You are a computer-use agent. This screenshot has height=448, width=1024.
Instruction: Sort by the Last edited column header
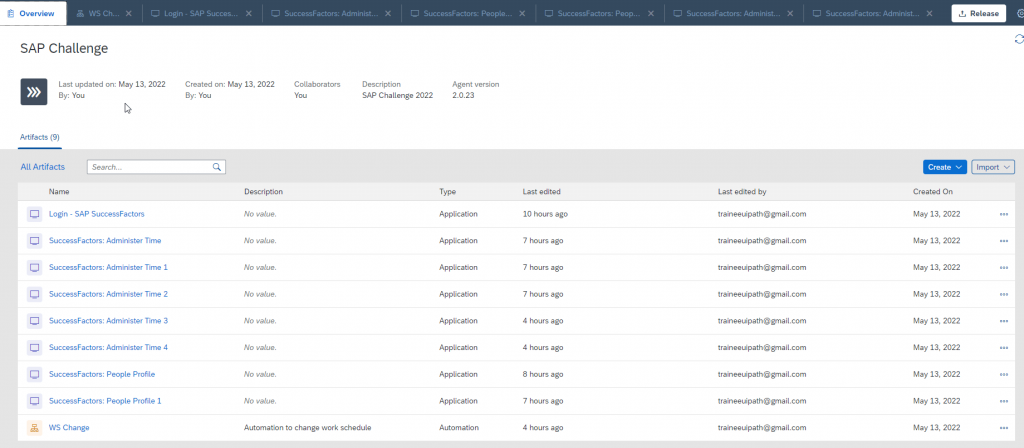tap(541, 192)
